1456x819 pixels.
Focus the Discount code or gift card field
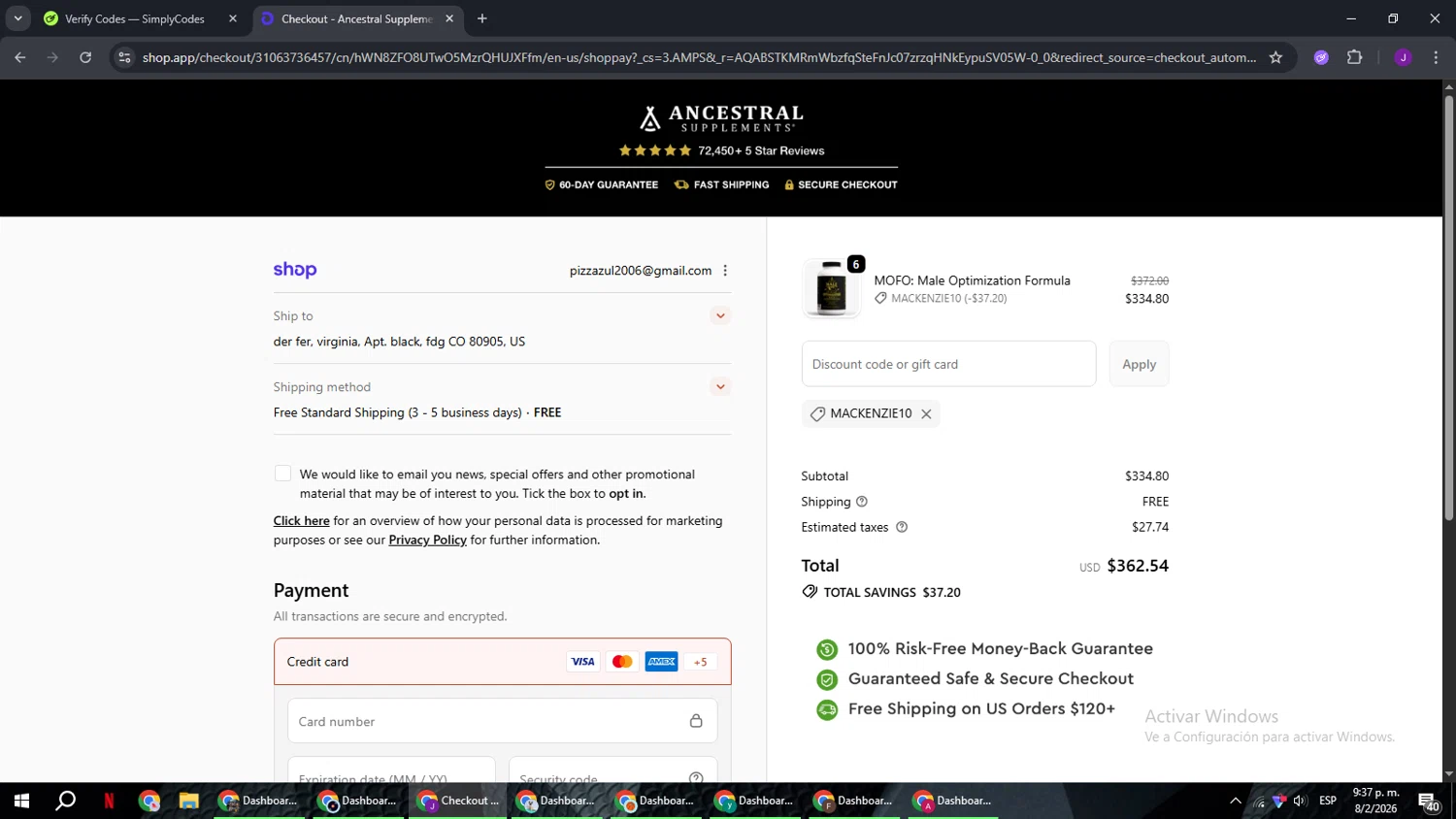948,364
